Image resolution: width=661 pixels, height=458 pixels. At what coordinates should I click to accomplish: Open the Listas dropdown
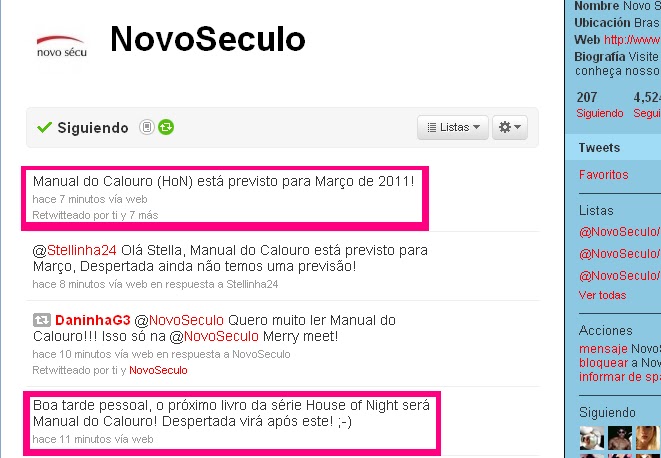(x=453, y=127)
